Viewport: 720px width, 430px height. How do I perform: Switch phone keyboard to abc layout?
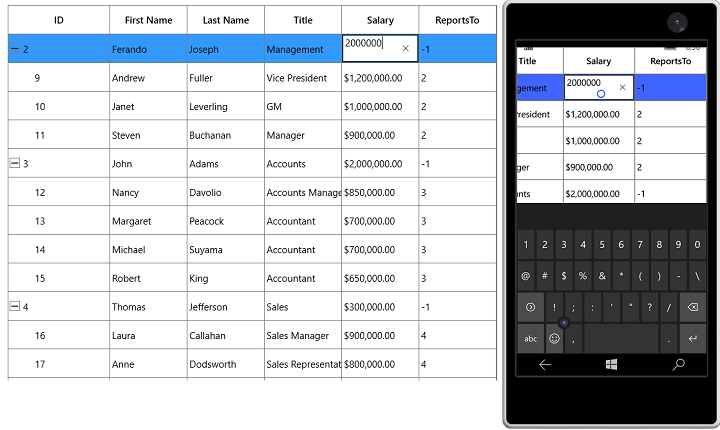tap(530, 339)
